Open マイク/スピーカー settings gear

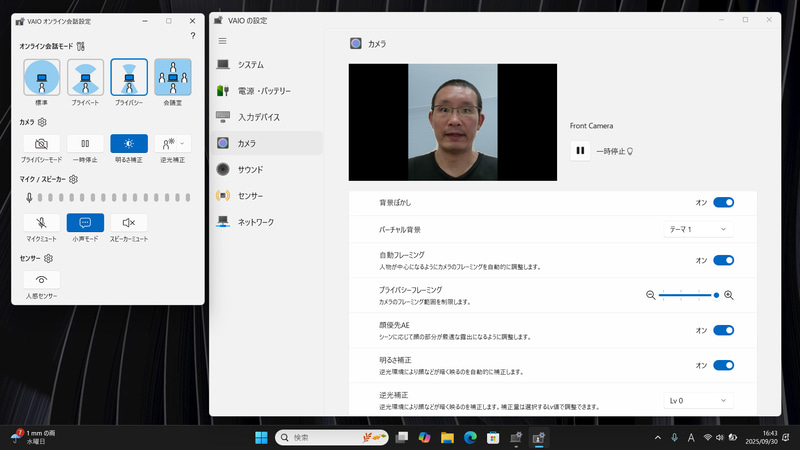73,179
